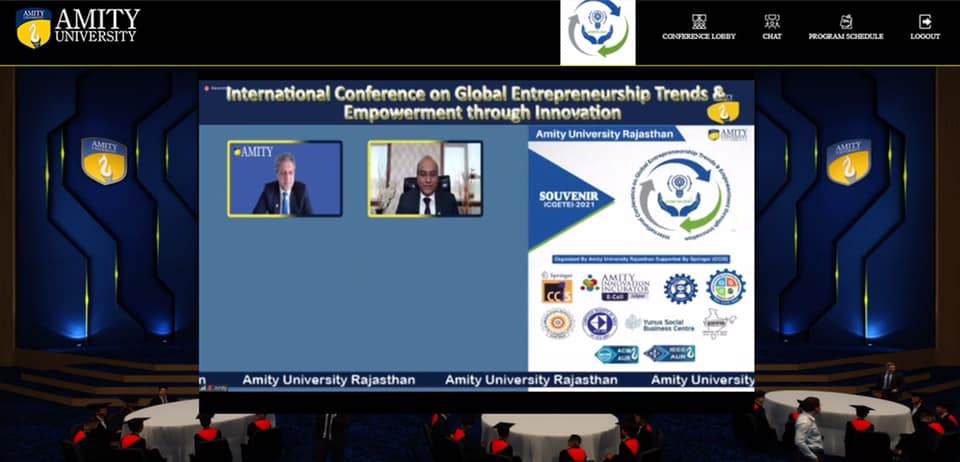The width and height of the screenshot is (960, 462).
Task: Click the Amity University Rajasthan slide heading
Action: (605, 134)
